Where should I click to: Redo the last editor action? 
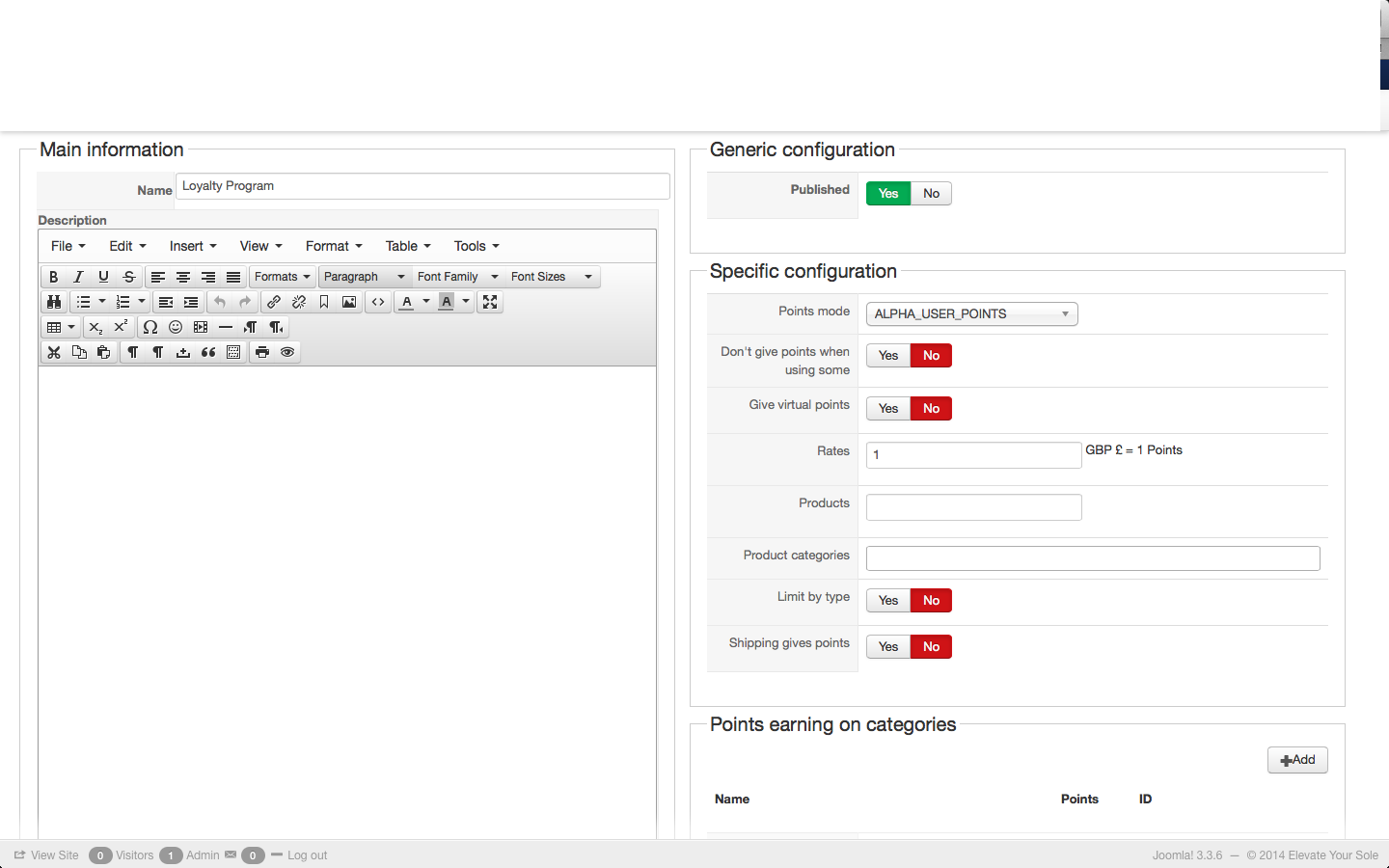coord(245,302)
